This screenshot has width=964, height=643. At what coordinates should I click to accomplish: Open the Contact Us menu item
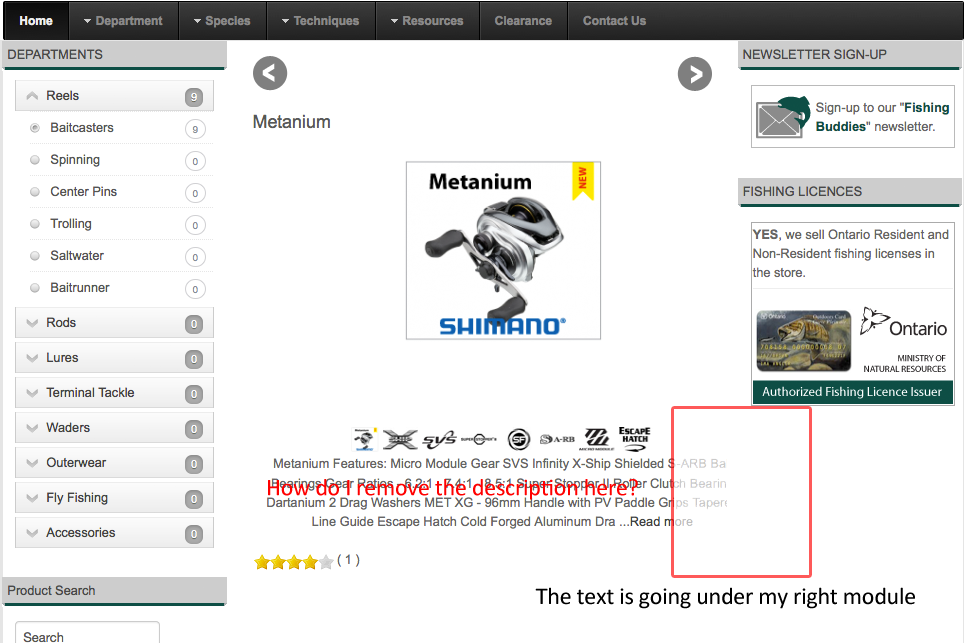tap(614, 21)
